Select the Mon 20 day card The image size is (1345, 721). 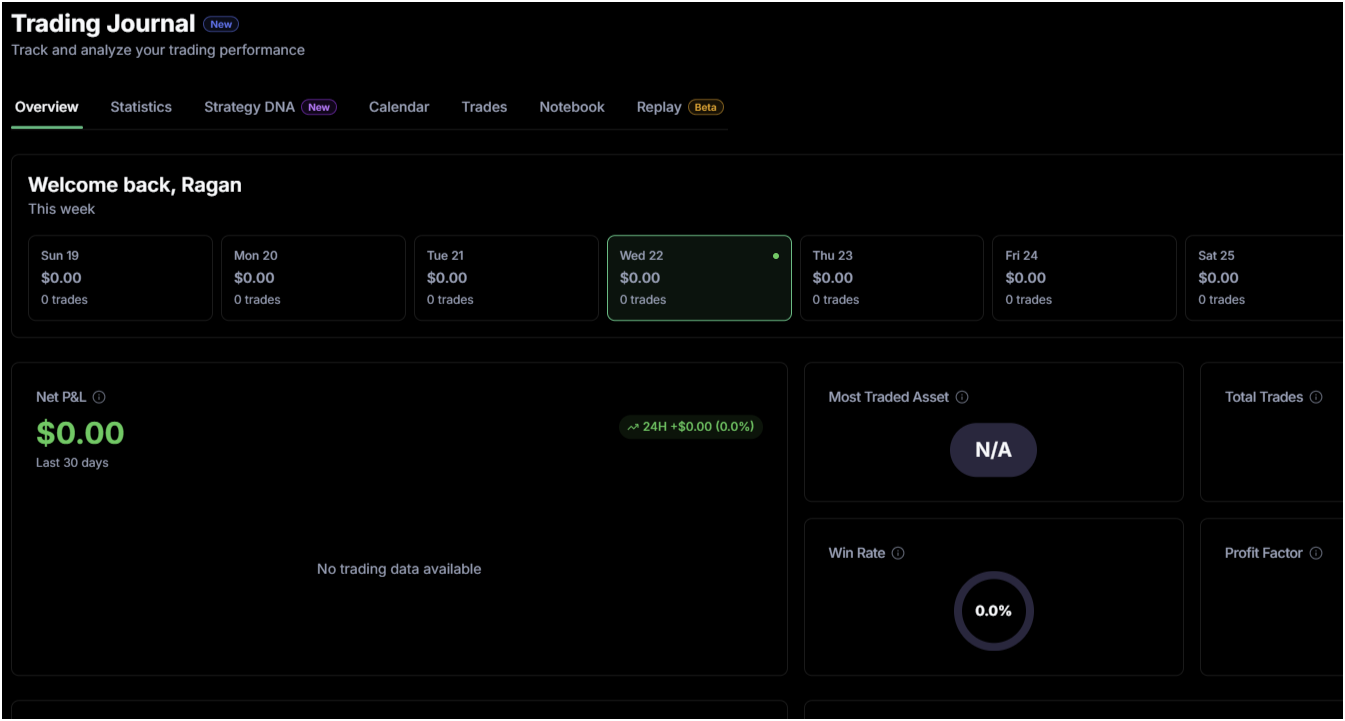[313, 278]
